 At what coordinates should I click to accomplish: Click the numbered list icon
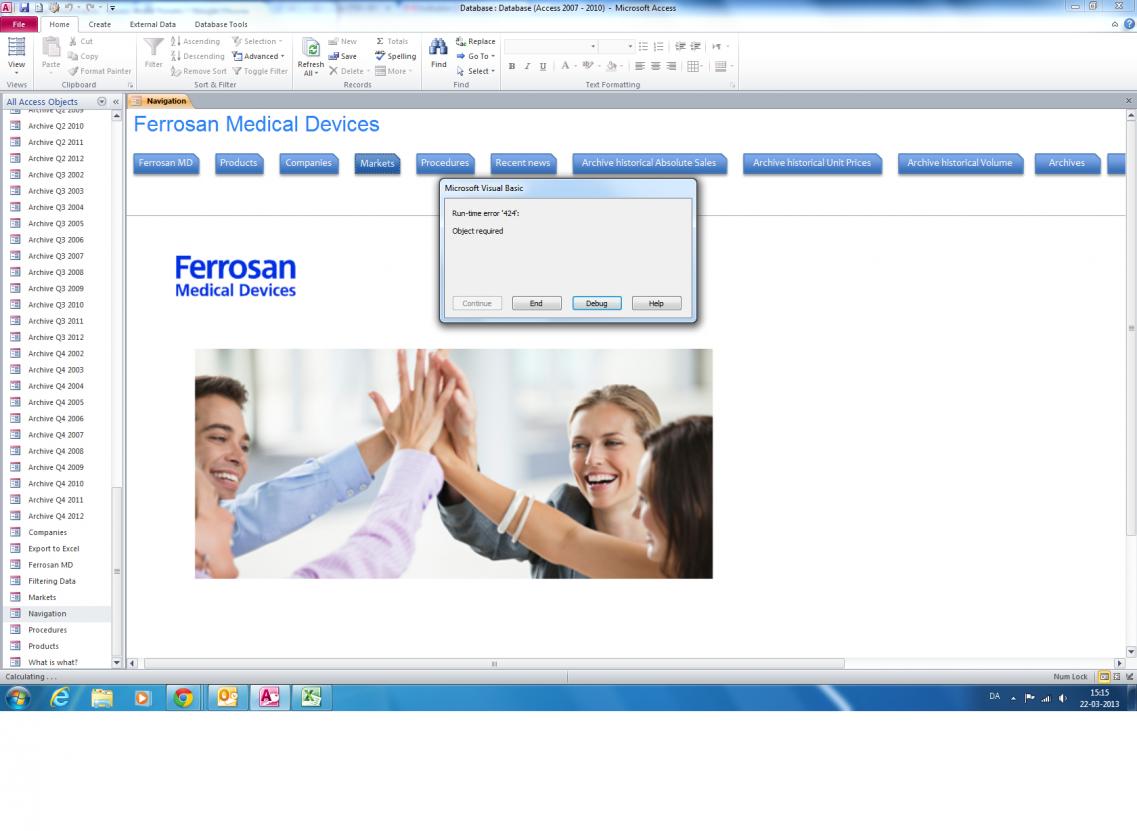[658, 46]
